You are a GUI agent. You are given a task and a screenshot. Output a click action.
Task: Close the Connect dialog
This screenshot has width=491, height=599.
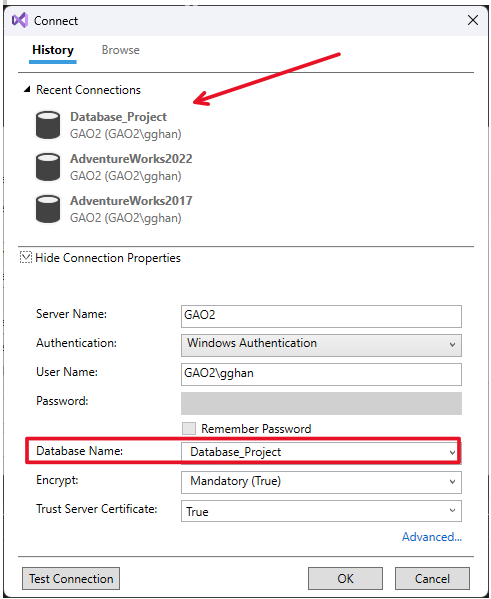tap(473, 20)
